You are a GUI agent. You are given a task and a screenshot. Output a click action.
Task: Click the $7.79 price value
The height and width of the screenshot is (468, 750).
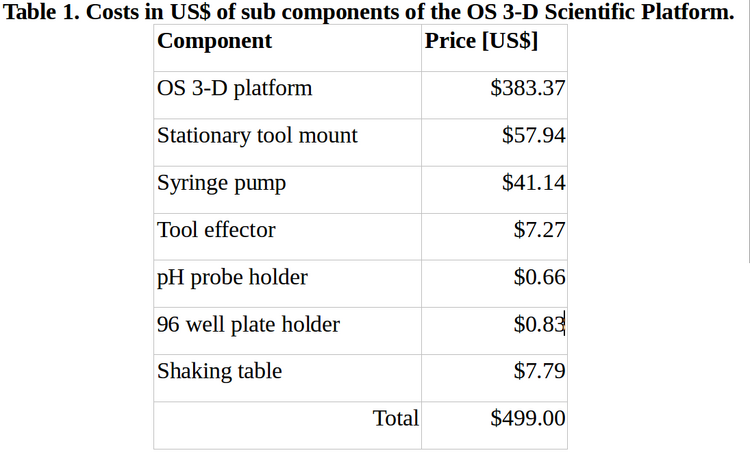(540, 371)
